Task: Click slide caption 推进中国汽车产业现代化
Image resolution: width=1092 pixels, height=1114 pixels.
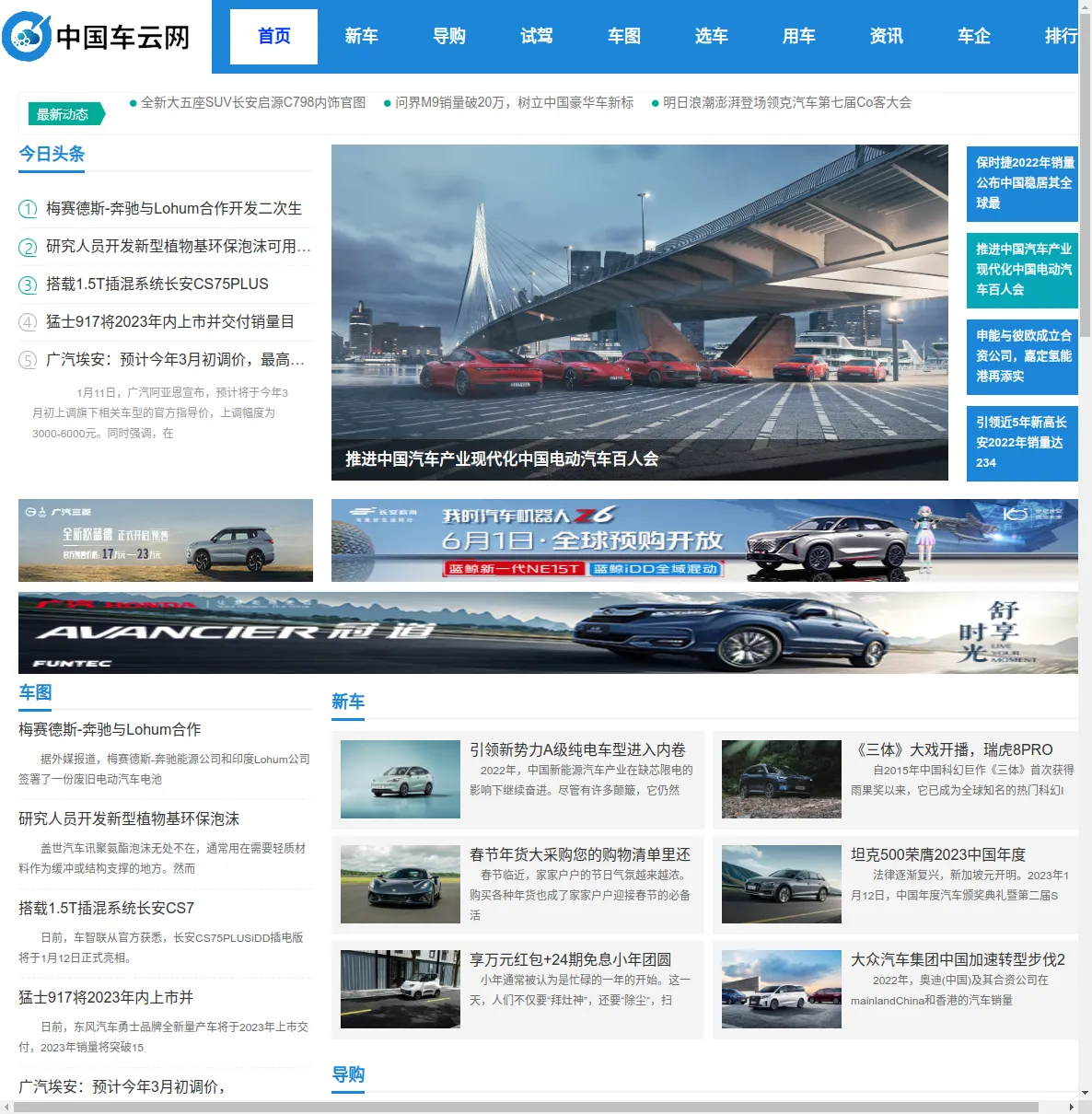Action: click(x=502, y=458)
